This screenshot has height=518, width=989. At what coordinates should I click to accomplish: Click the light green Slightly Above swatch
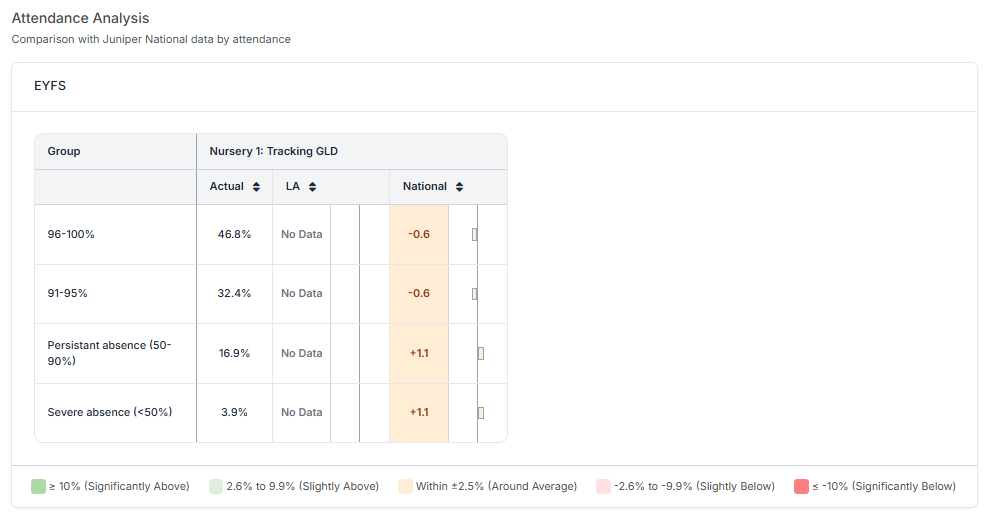(x=216, y=486)
